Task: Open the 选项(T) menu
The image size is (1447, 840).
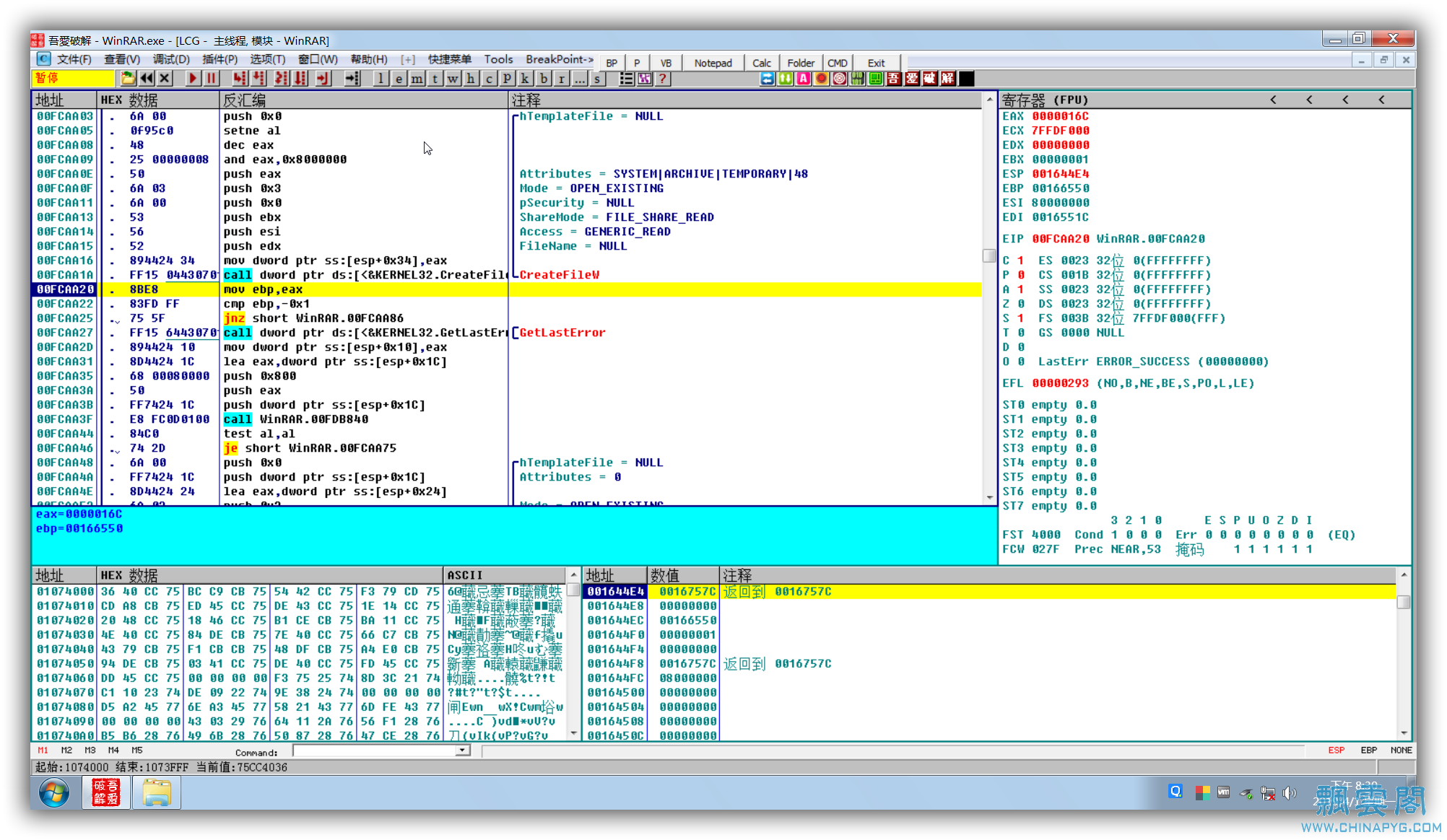Action: [x=268, y=60]
